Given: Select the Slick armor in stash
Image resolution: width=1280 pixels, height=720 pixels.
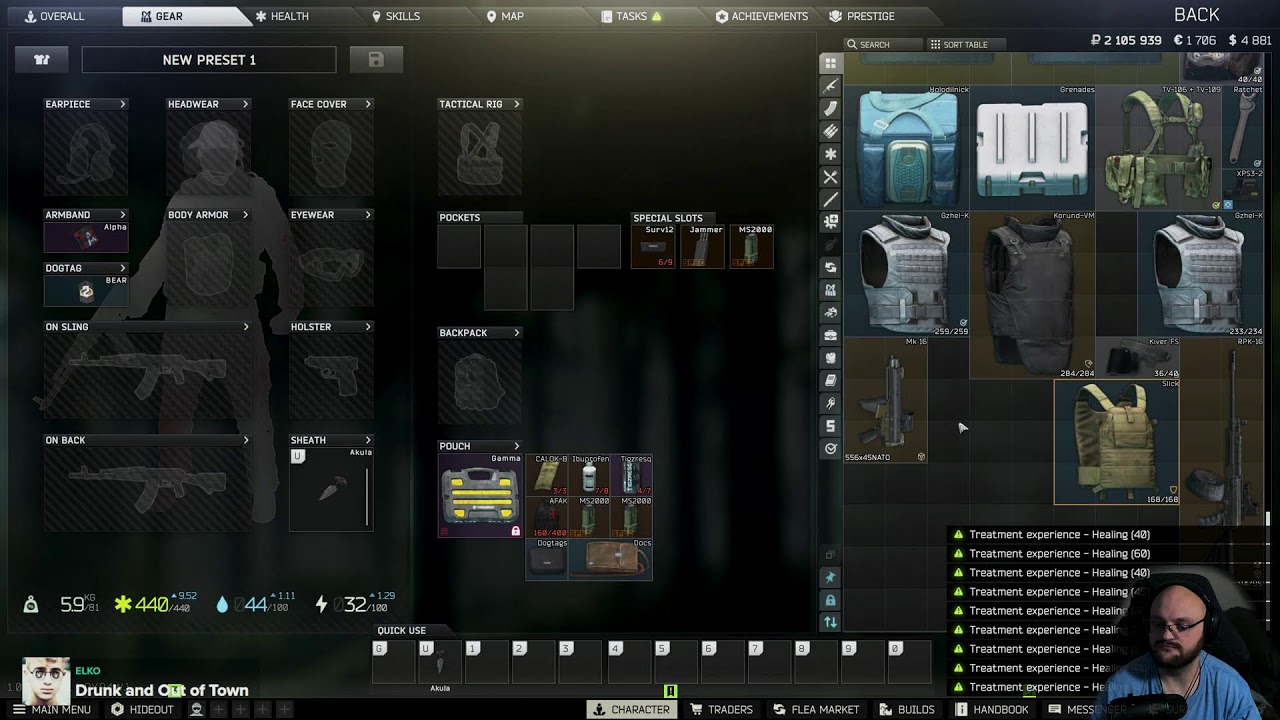Looking at the screenshot, I should pyautogui.click(x=1117, y=442).
